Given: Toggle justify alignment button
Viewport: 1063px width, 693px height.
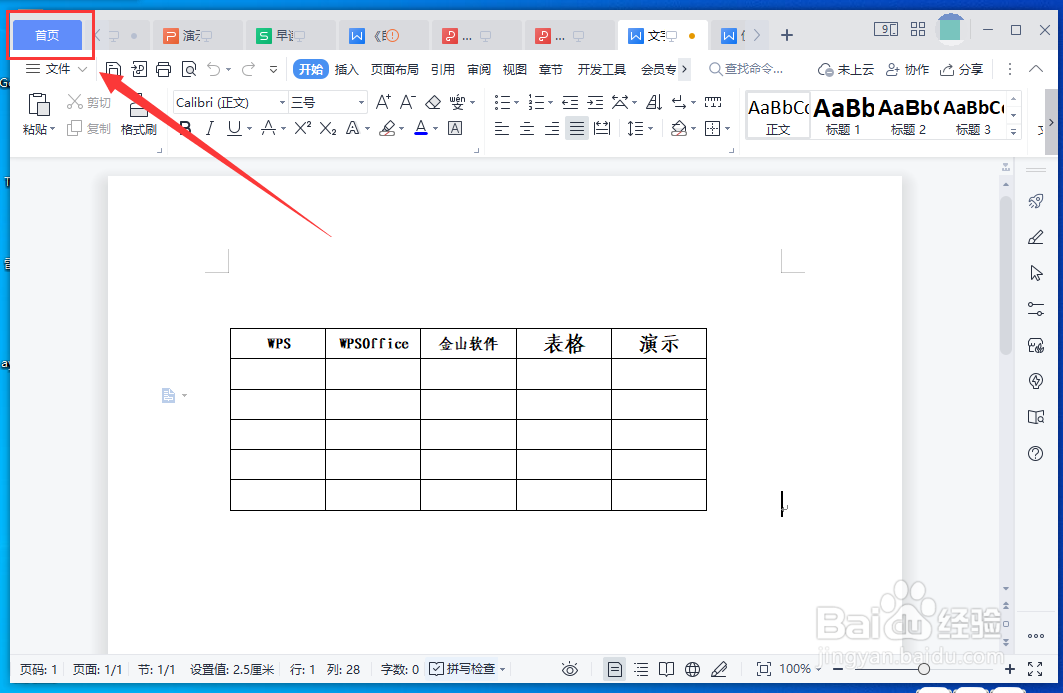Looking at the screenshot, I should pyautogui.click(x=577, y=128).
